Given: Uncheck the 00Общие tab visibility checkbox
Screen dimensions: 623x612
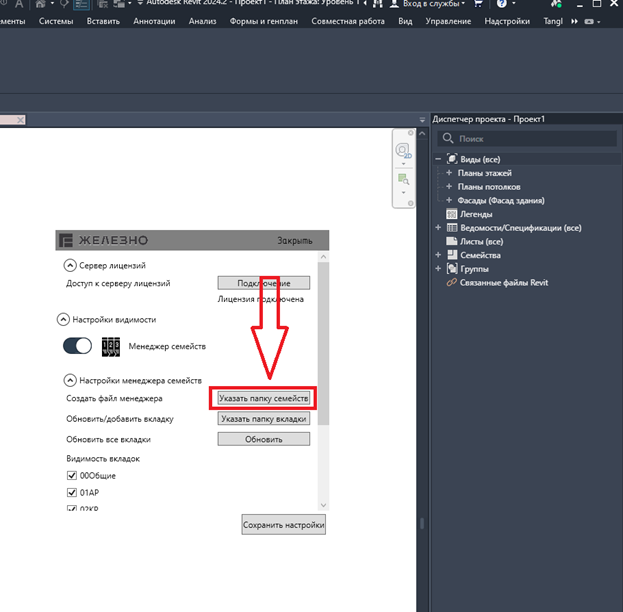Looking at the screenshot, I should pyautogui.click(x=72, y=475).
